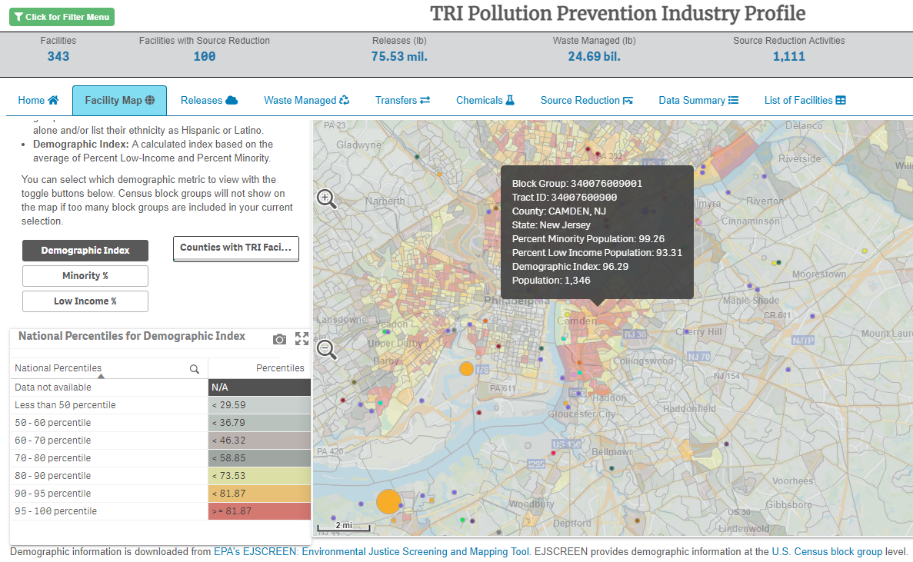Go to the Home tab
The image size is (913, 562).
click(x=38, y=100)
